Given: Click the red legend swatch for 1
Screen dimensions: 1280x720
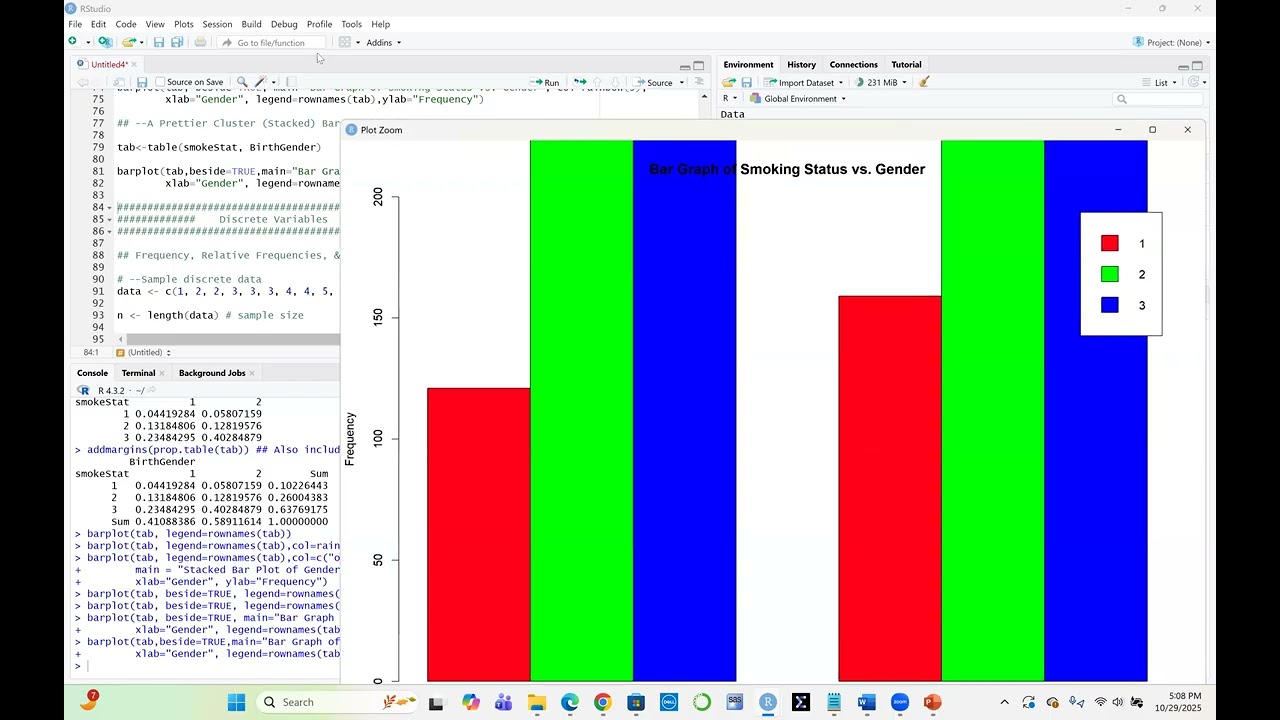Looking at the screenshot, I should pos(1109,243).
